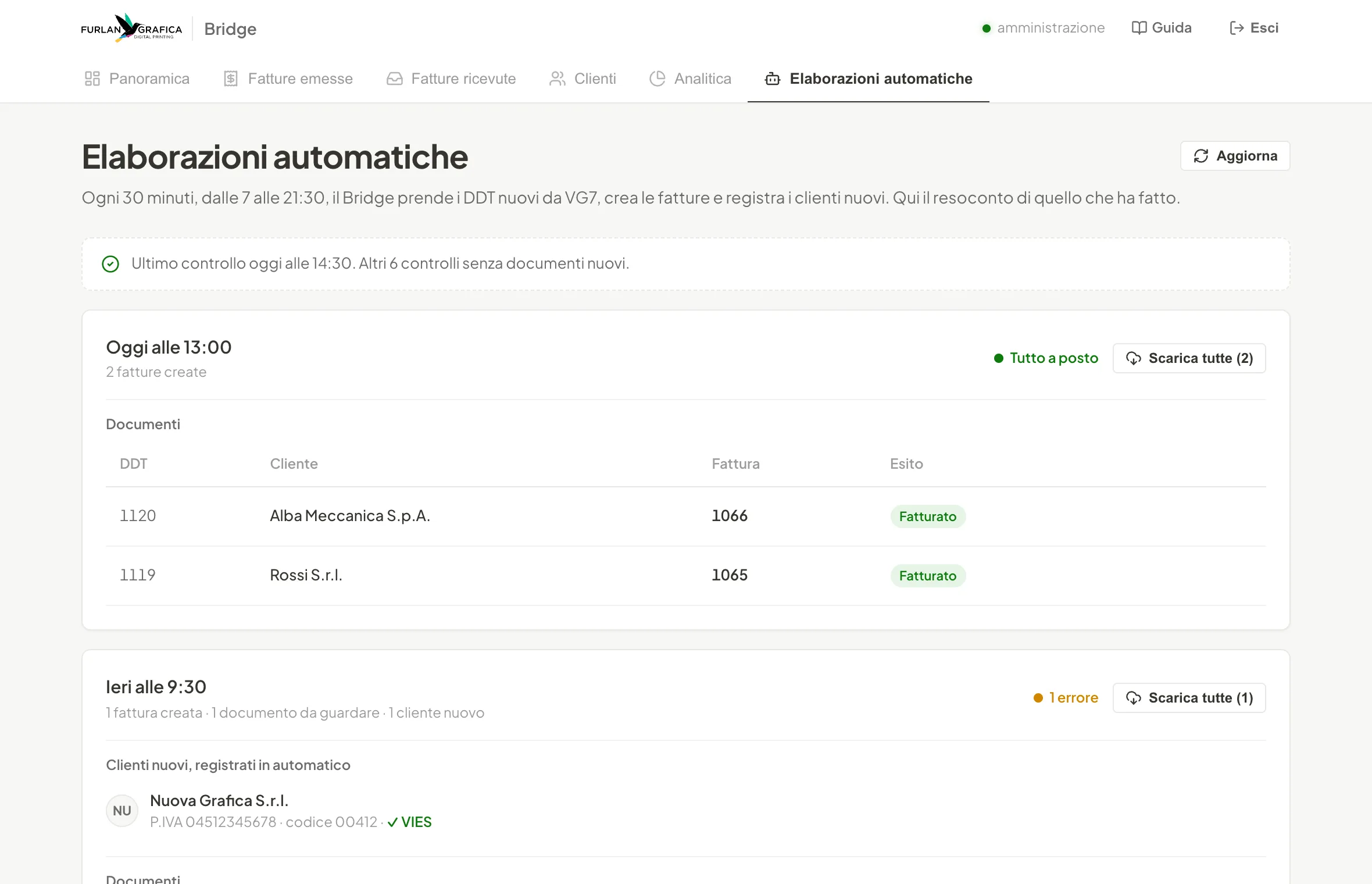Screen dimensions: 1372x884
Task: Click the refresh icon in Aggiorna
Action: coord(1201,156)
